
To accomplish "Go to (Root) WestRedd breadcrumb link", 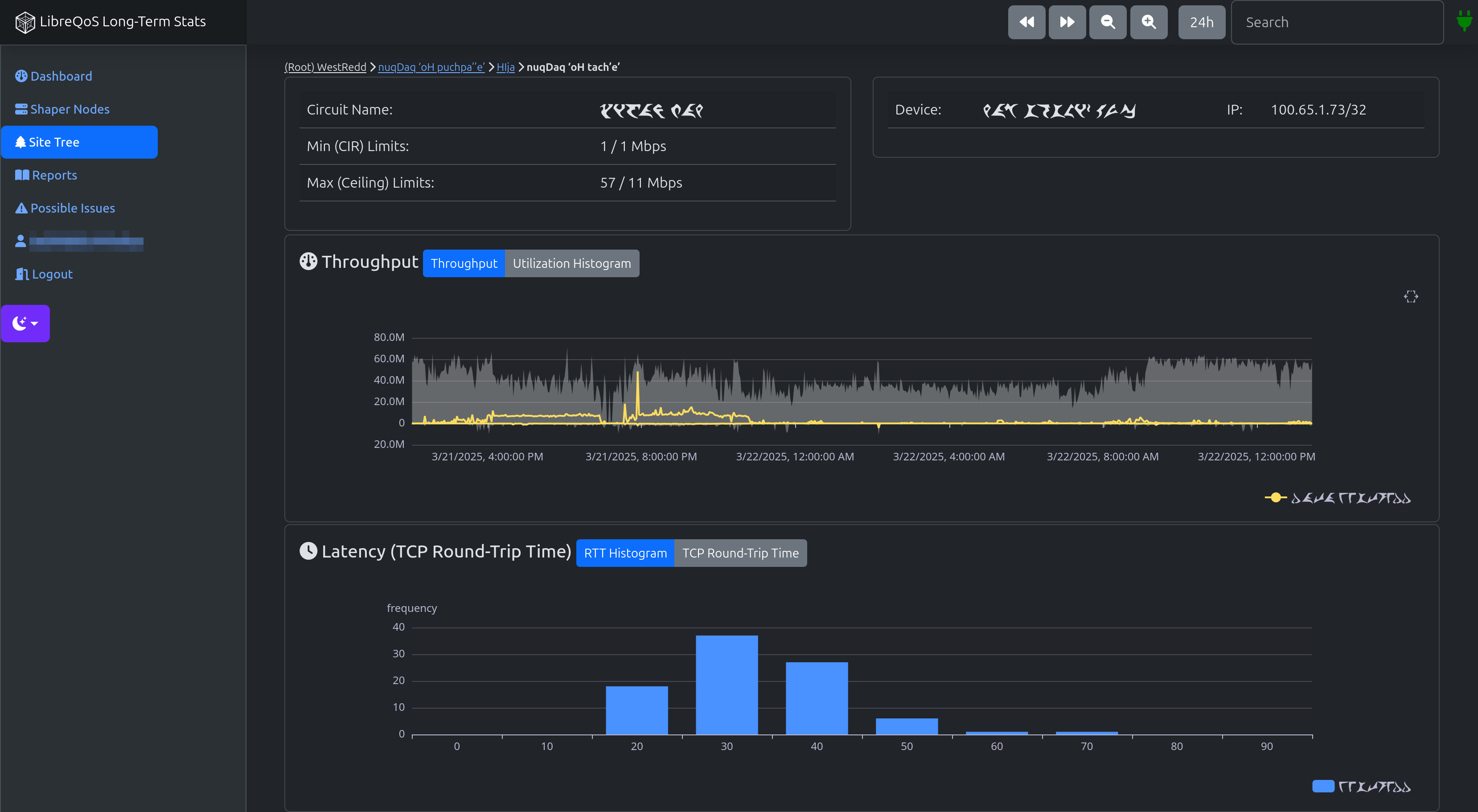I will click(x=325, y=67).
